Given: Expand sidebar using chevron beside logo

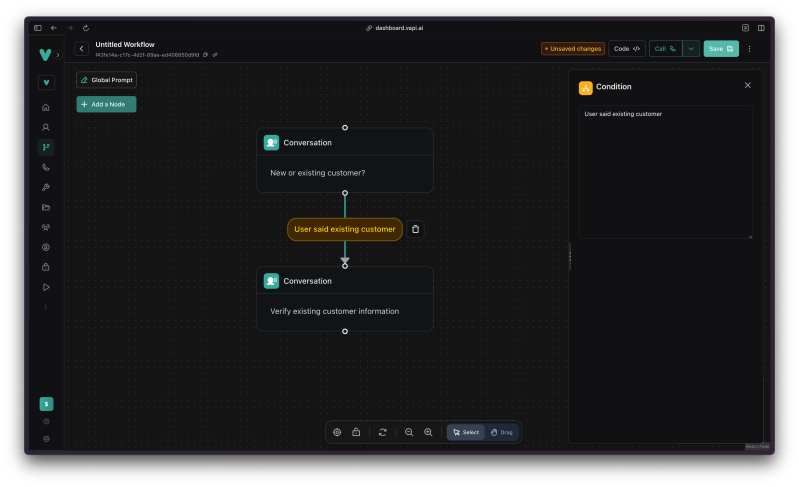Looking at the screenshot, I should click(x=58, y=55).
